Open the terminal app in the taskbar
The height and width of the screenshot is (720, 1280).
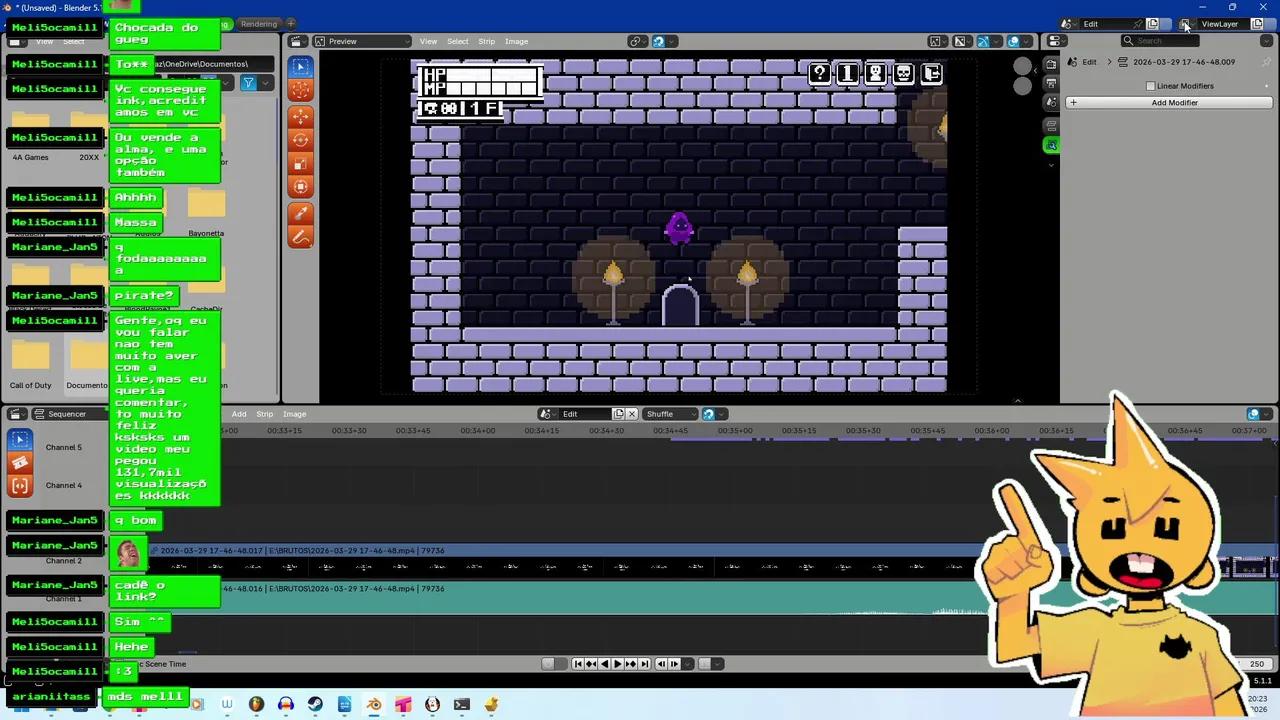pos(461,705)
